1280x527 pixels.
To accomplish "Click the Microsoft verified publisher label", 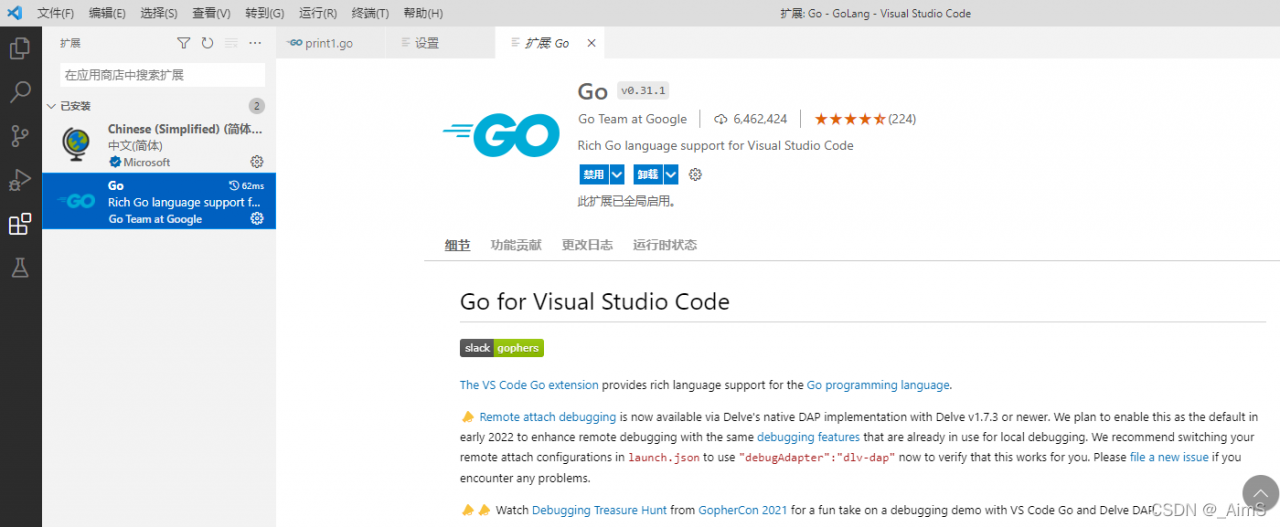I will (x=140, y=162).
